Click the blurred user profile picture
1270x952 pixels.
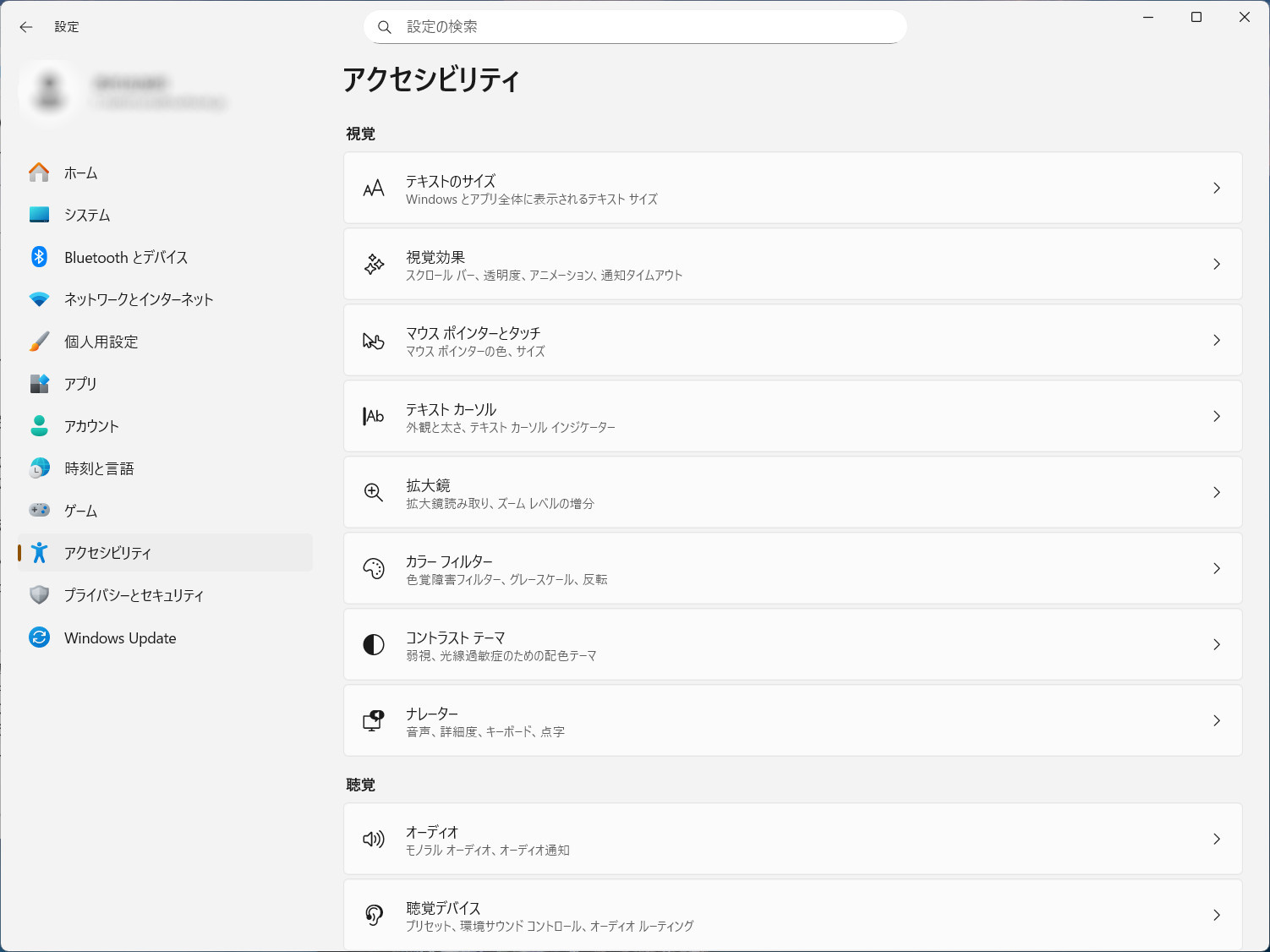point(50,91)
